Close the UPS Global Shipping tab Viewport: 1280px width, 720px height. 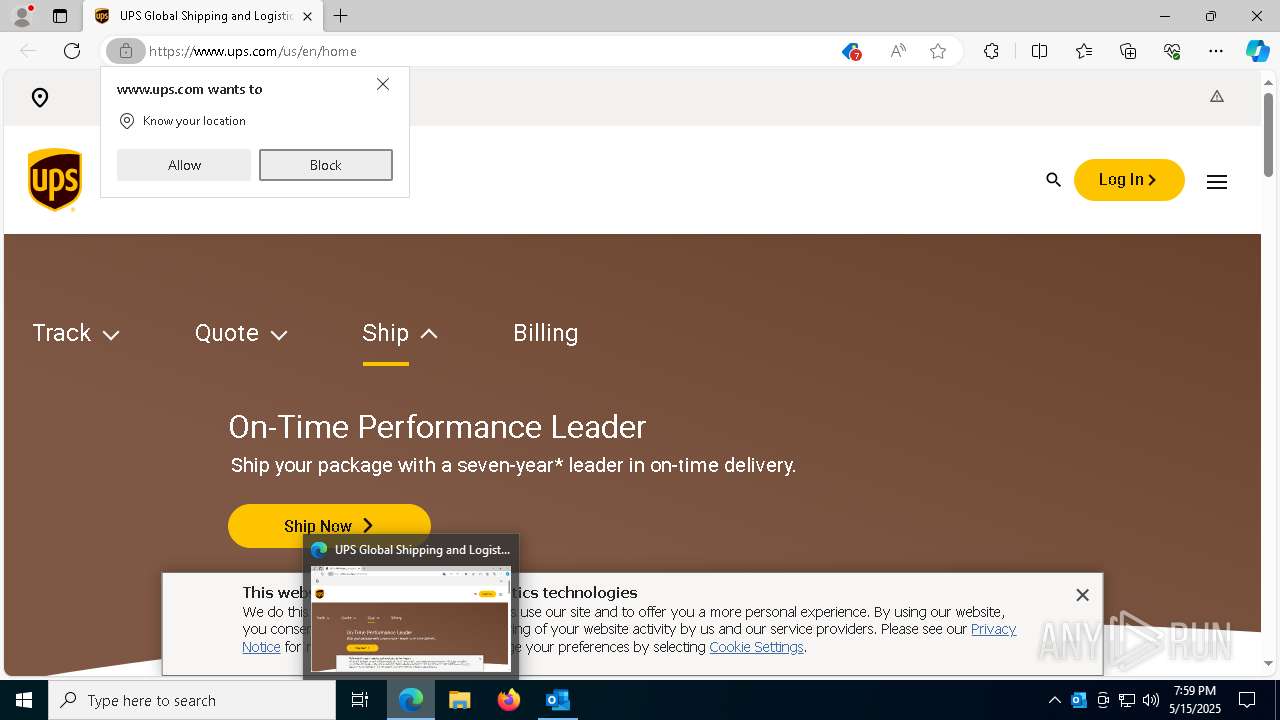[x=307, y=16]
